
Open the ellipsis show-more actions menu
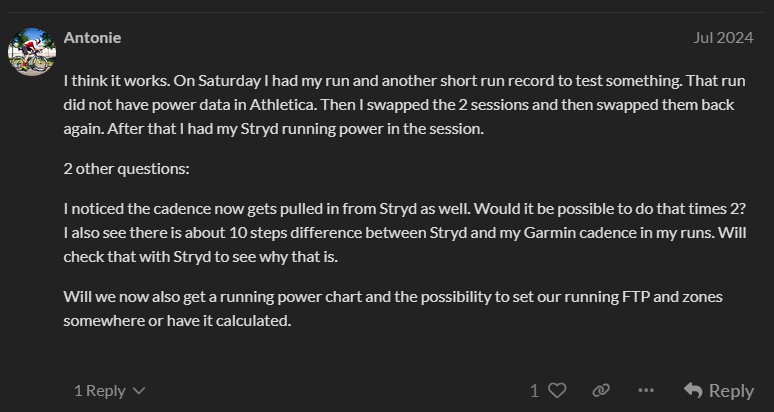(646, 391)
